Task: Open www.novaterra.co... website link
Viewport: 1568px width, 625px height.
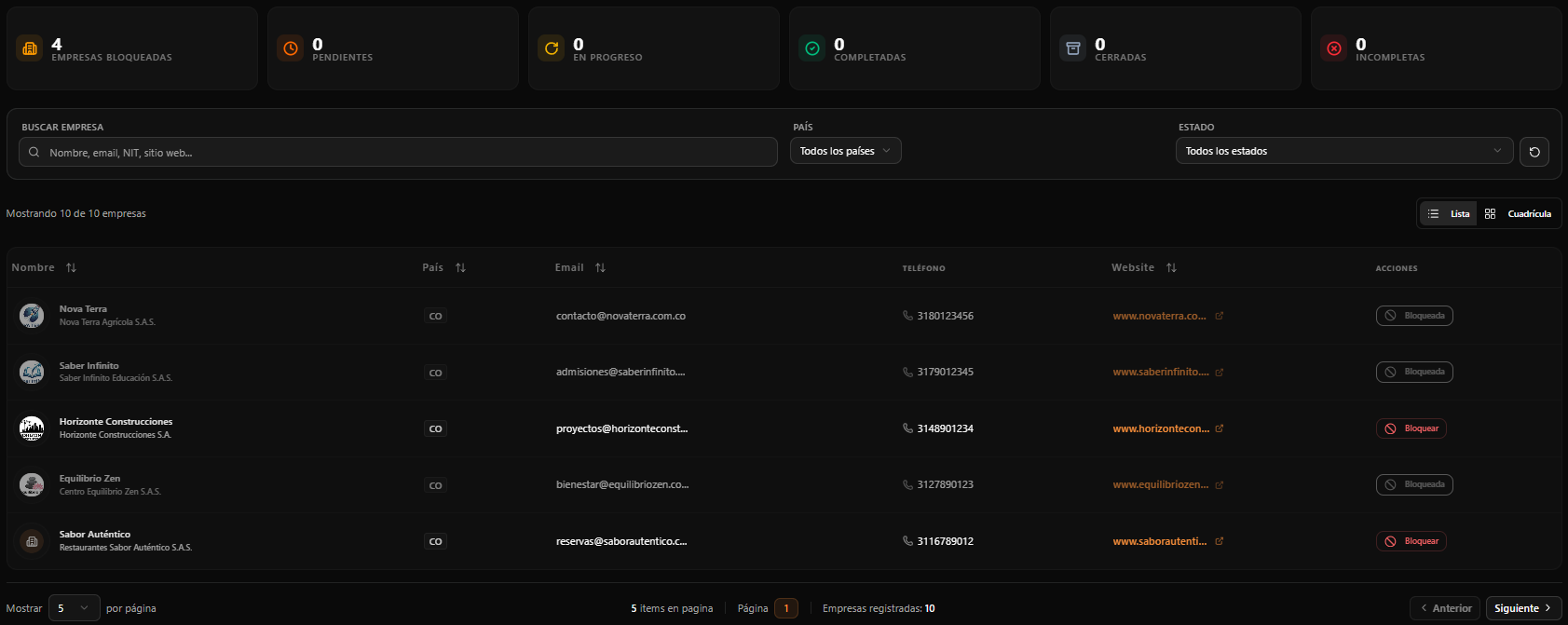Action: coord(1160,316)
